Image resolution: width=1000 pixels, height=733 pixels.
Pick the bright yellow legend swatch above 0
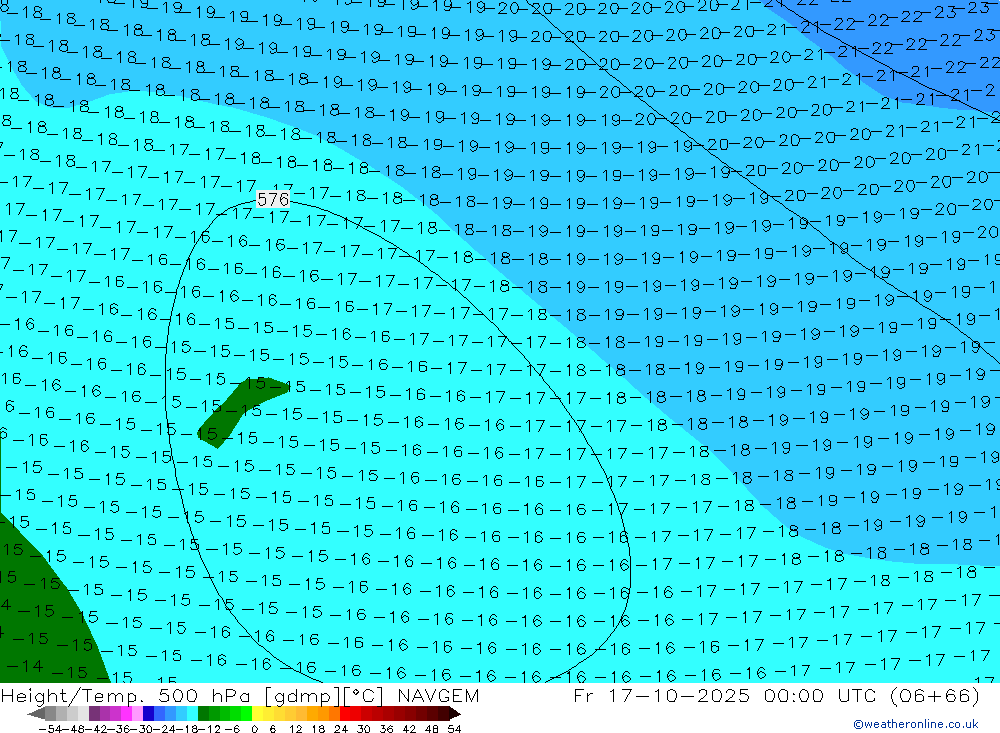pyautogui.click(x=258, y=713)
